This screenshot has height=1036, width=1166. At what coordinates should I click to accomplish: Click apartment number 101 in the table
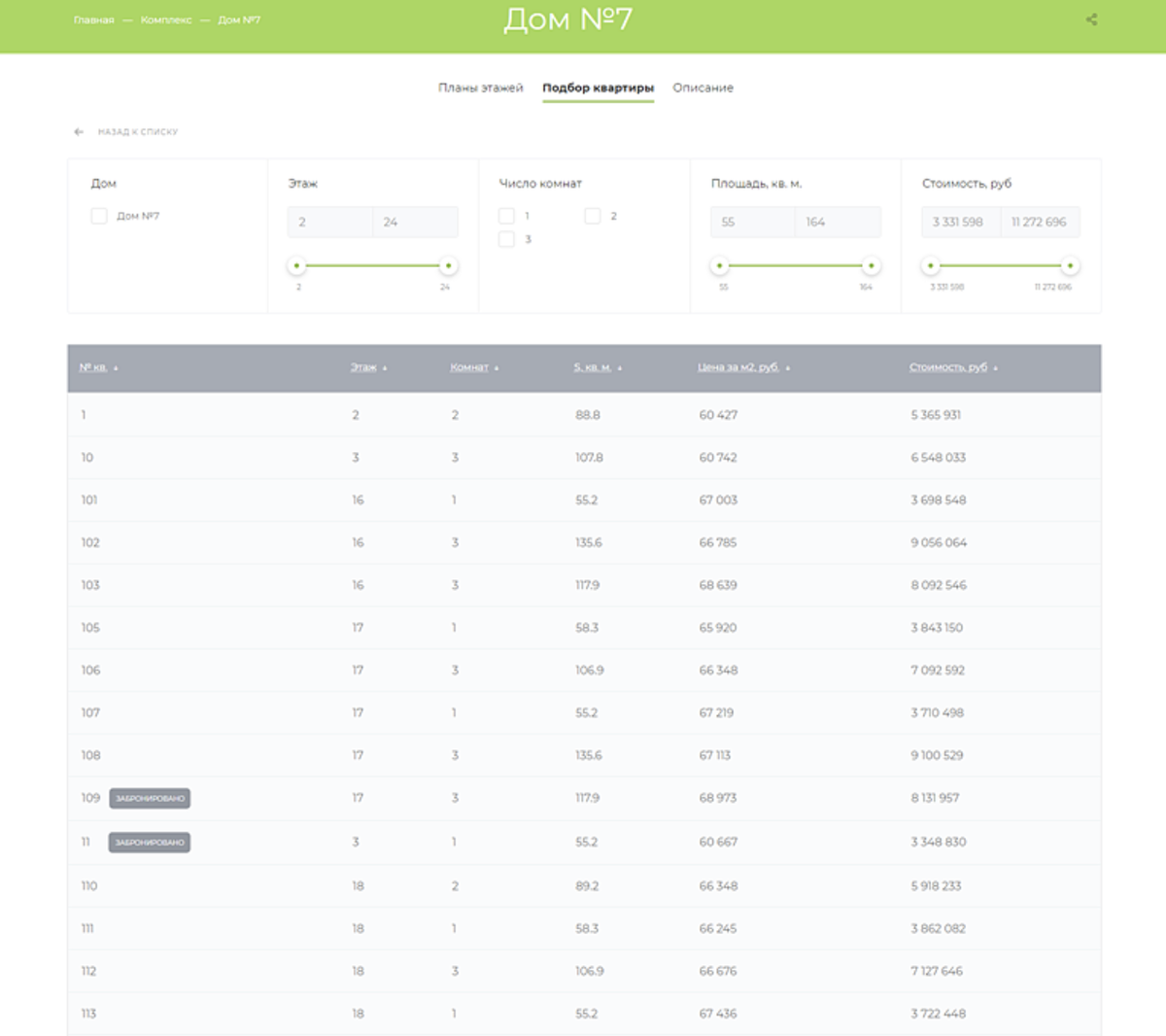coord(89,501)
